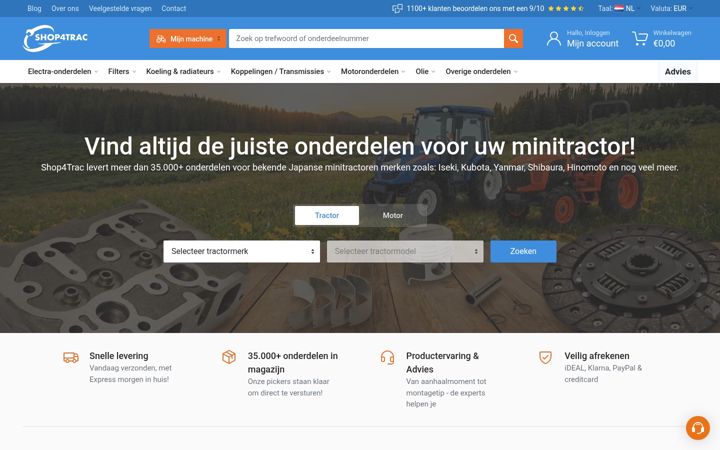The image size is (720, 450).
Task: Click the Vind altijd de juiste onderdelen headline
Action: (360, 146)
